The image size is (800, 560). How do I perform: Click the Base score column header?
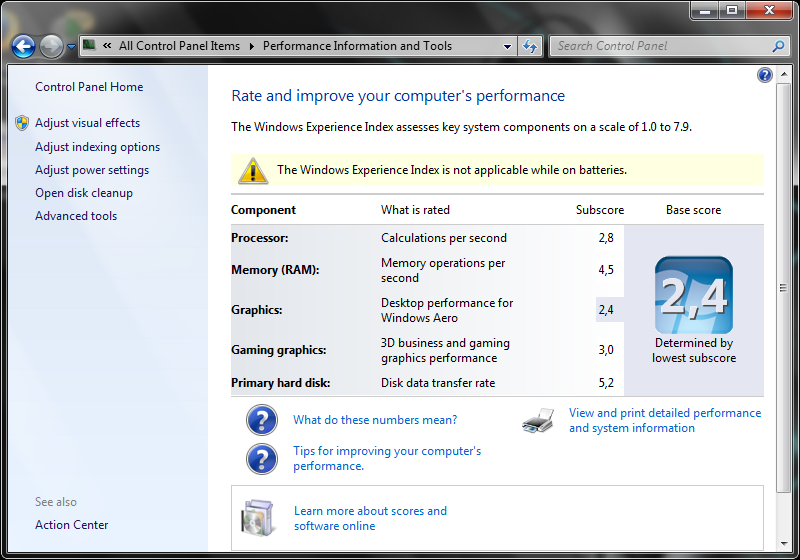[x=693, y=210]
